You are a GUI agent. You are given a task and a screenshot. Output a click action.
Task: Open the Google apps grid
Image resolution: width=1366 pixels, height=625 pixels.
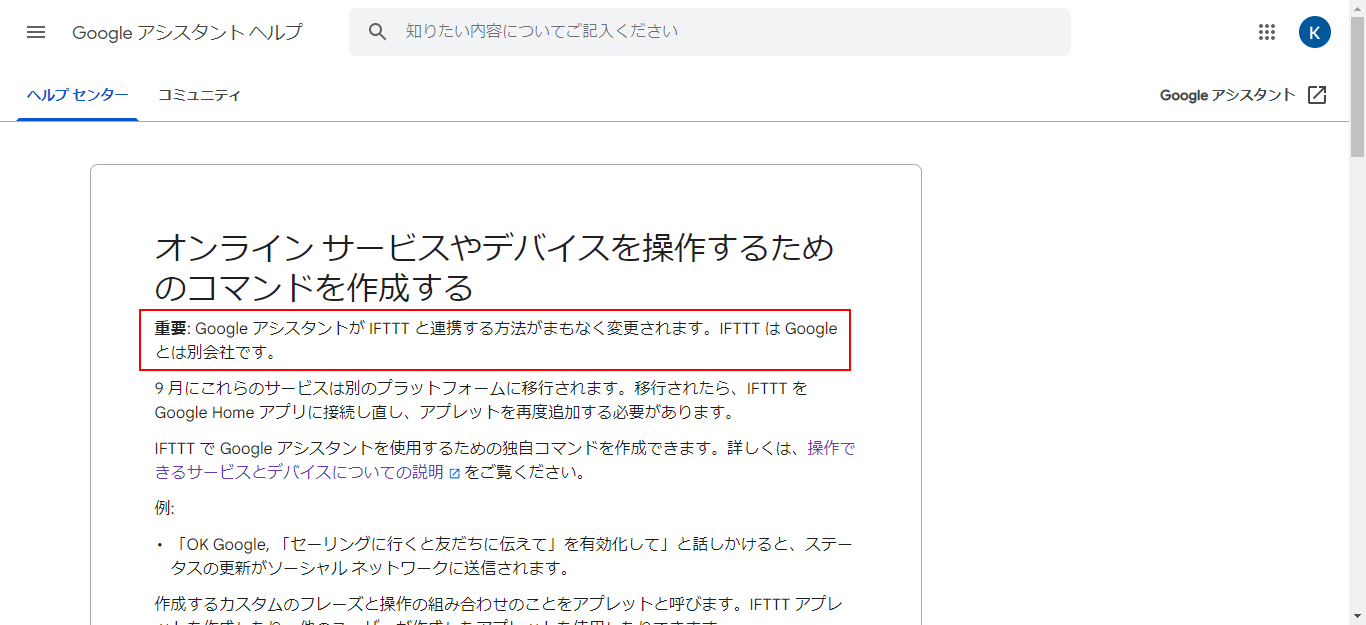tap(1267, 32)
